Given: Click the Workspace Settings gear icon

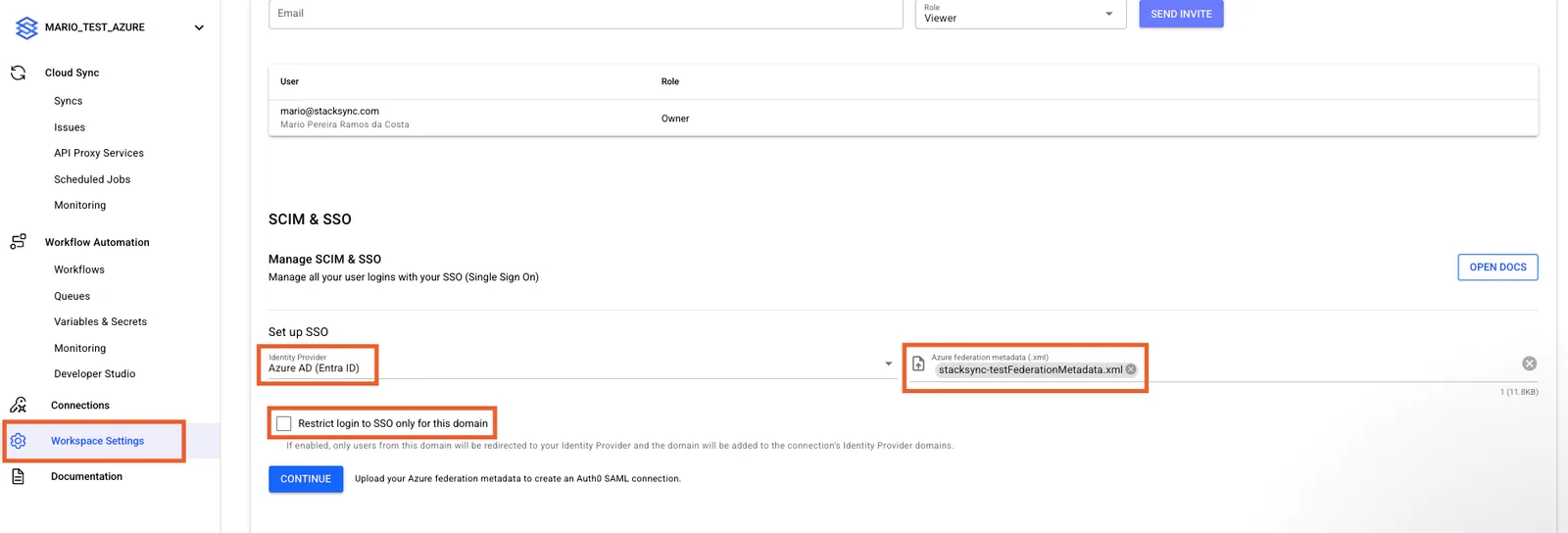Looking at the screenshot, I should pos(18,441).
